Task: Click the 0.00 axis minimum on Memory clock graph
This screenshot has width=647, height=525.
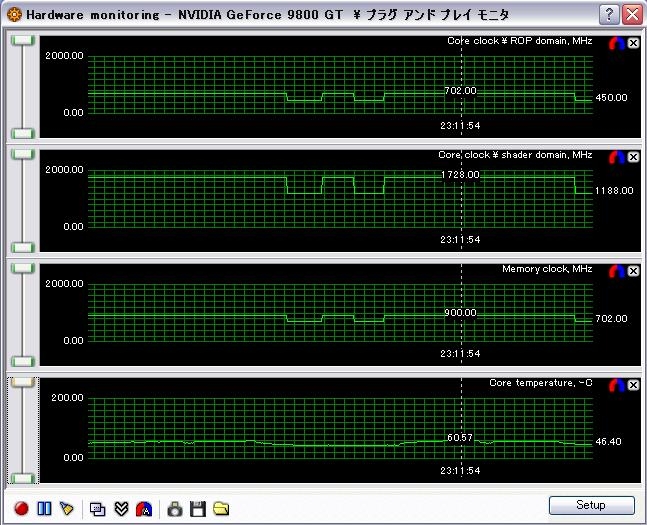Action: click(x=73, y=341)
